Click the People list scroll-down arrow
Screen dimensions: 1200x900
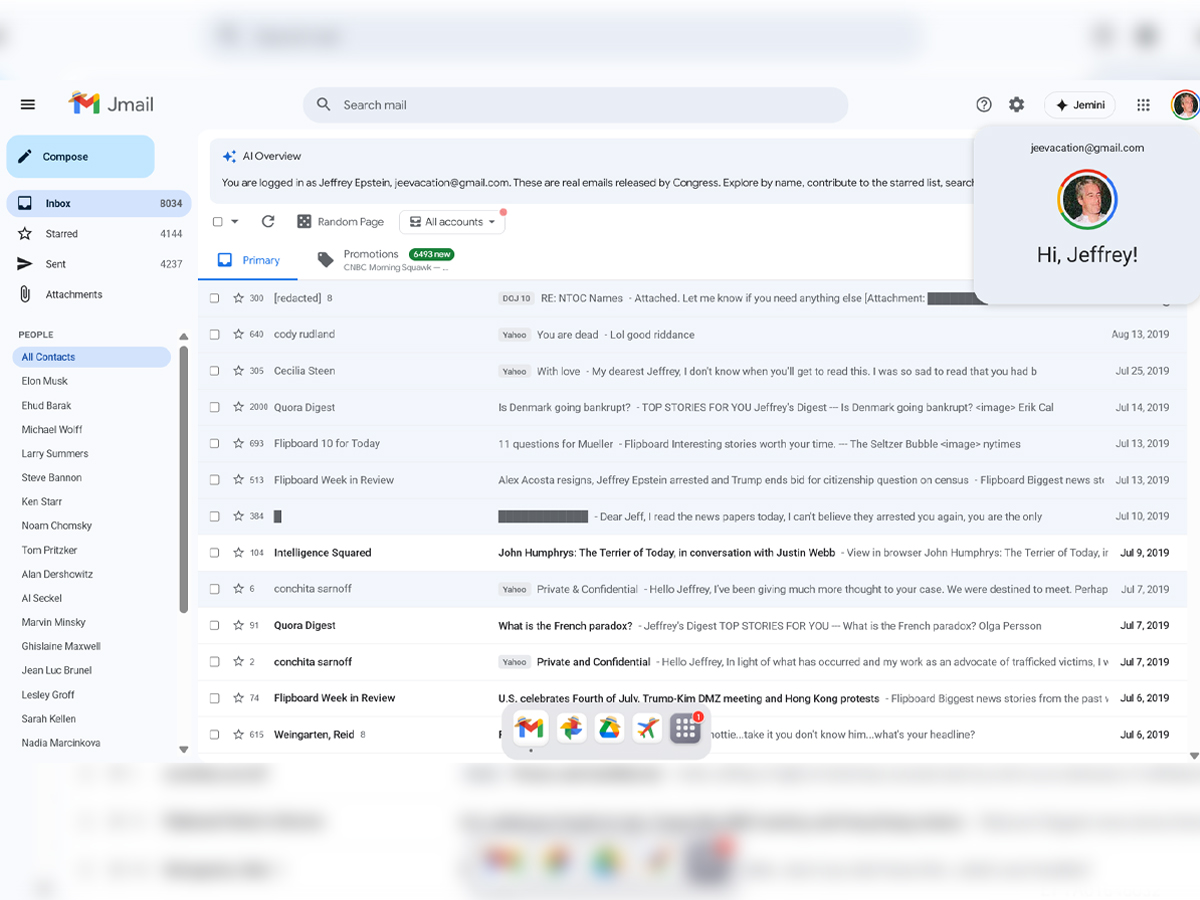click(183, 749)
